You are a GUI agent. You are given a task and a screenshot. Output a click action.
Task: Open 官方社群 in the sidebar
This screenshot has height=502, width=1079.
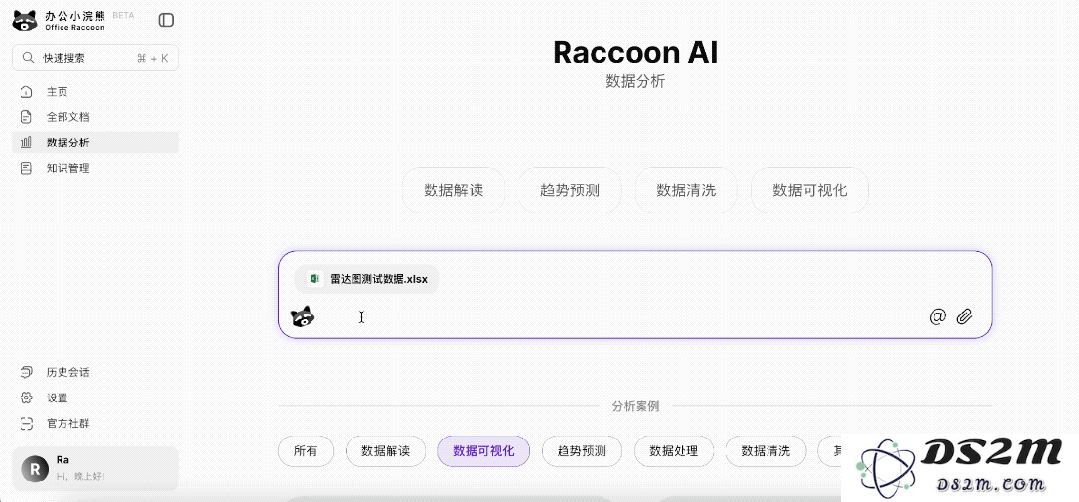(x=95, y=423)
